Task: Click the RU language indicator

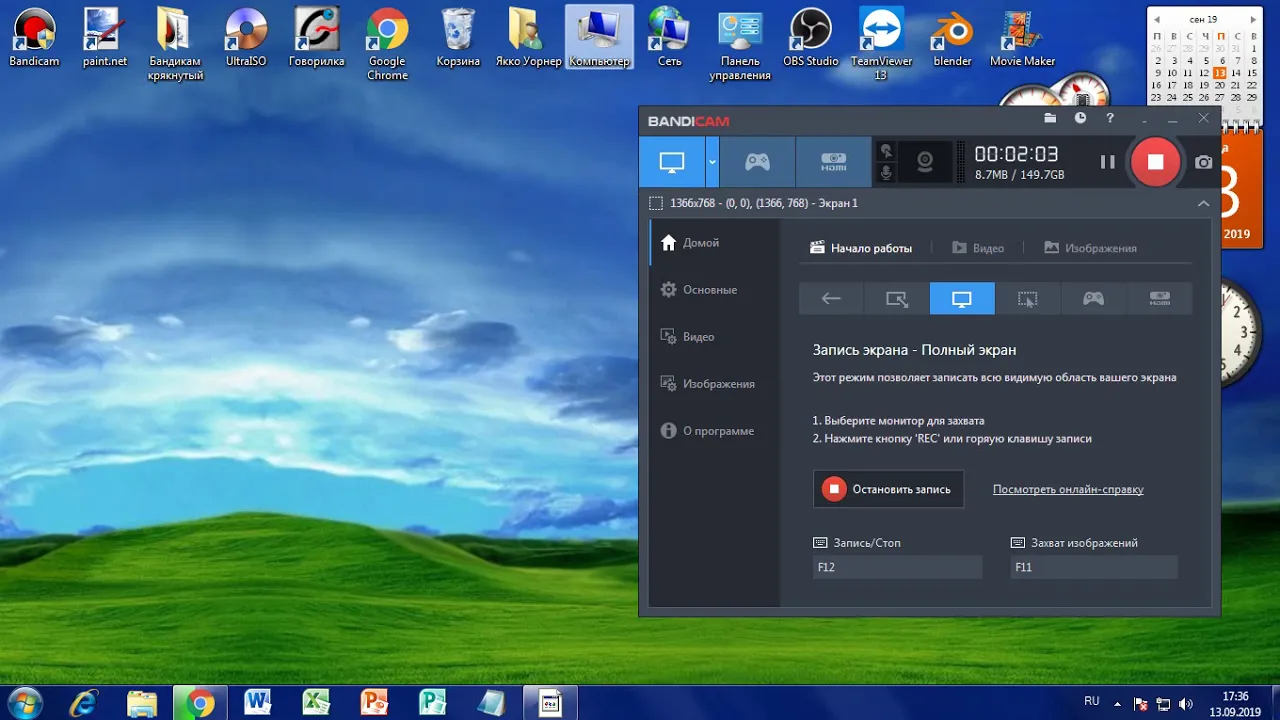Action: 1092,701
